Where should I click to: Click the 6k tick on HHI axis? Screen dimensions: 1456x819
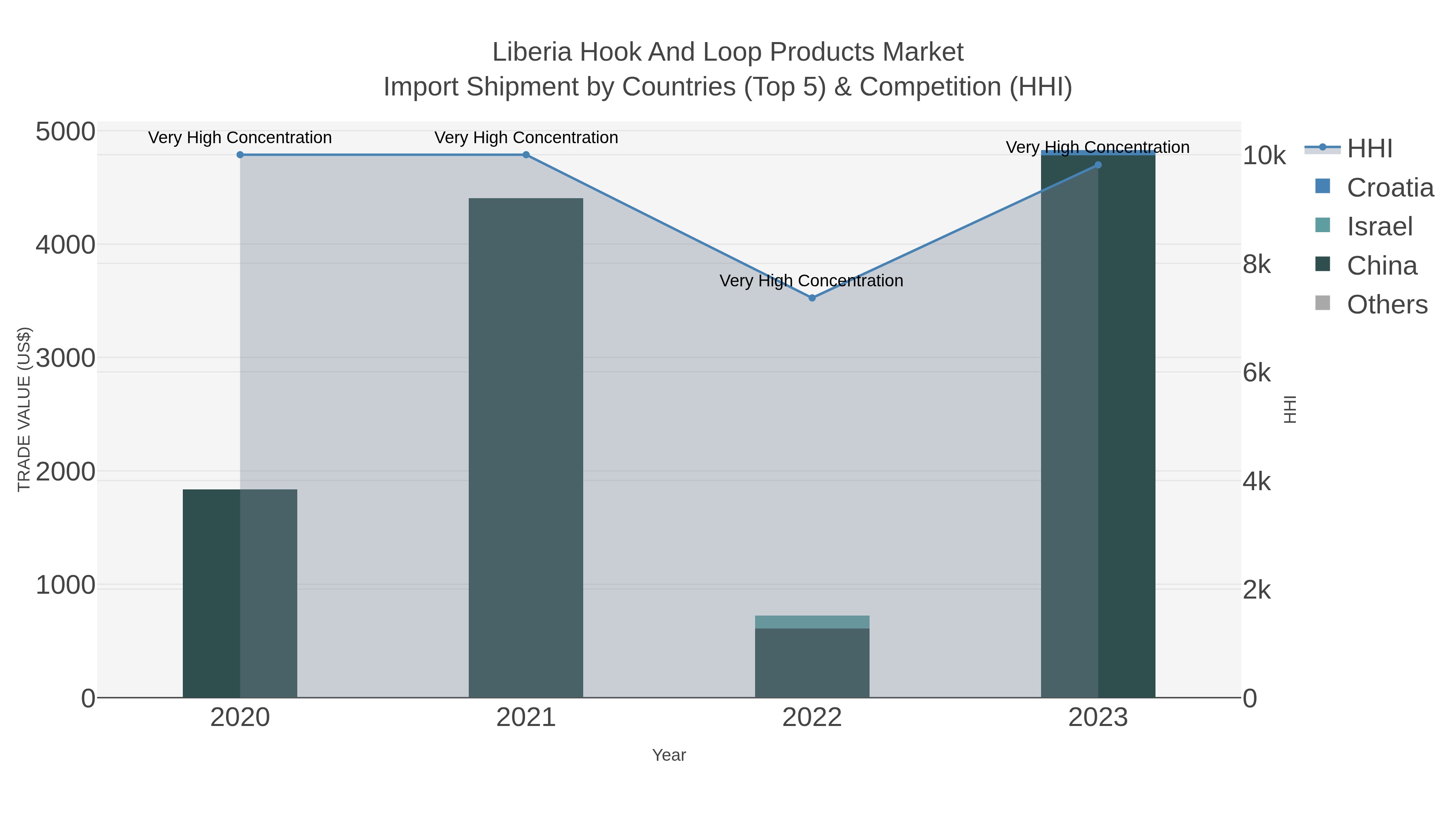pyautogui.click(x=1257, y=373)
